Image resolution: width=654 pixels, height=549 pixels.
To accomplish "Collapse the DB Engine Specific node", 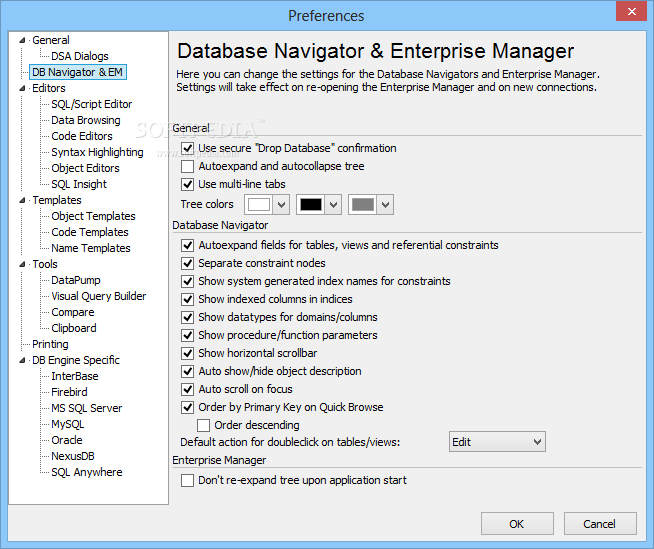I will coord(22,360).
